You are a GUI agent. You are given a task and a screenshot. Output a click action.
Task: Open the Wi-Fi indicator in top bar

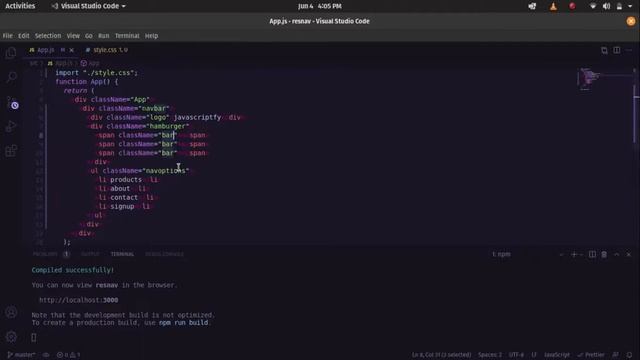coord(593,6)
